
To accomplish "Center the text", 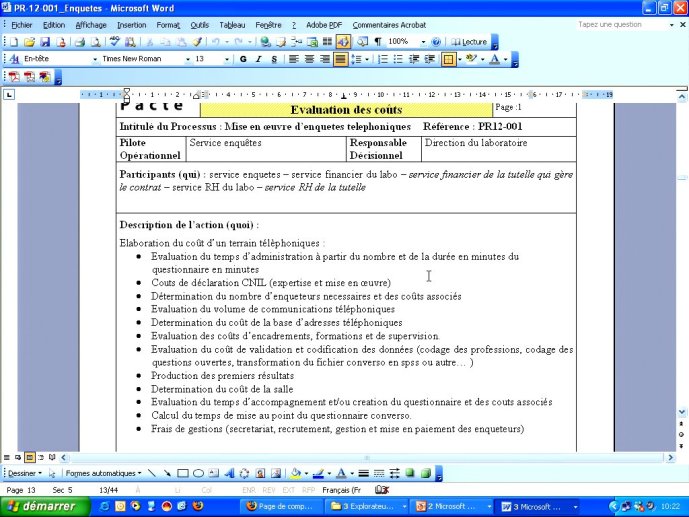I will [x=309, y=59].
